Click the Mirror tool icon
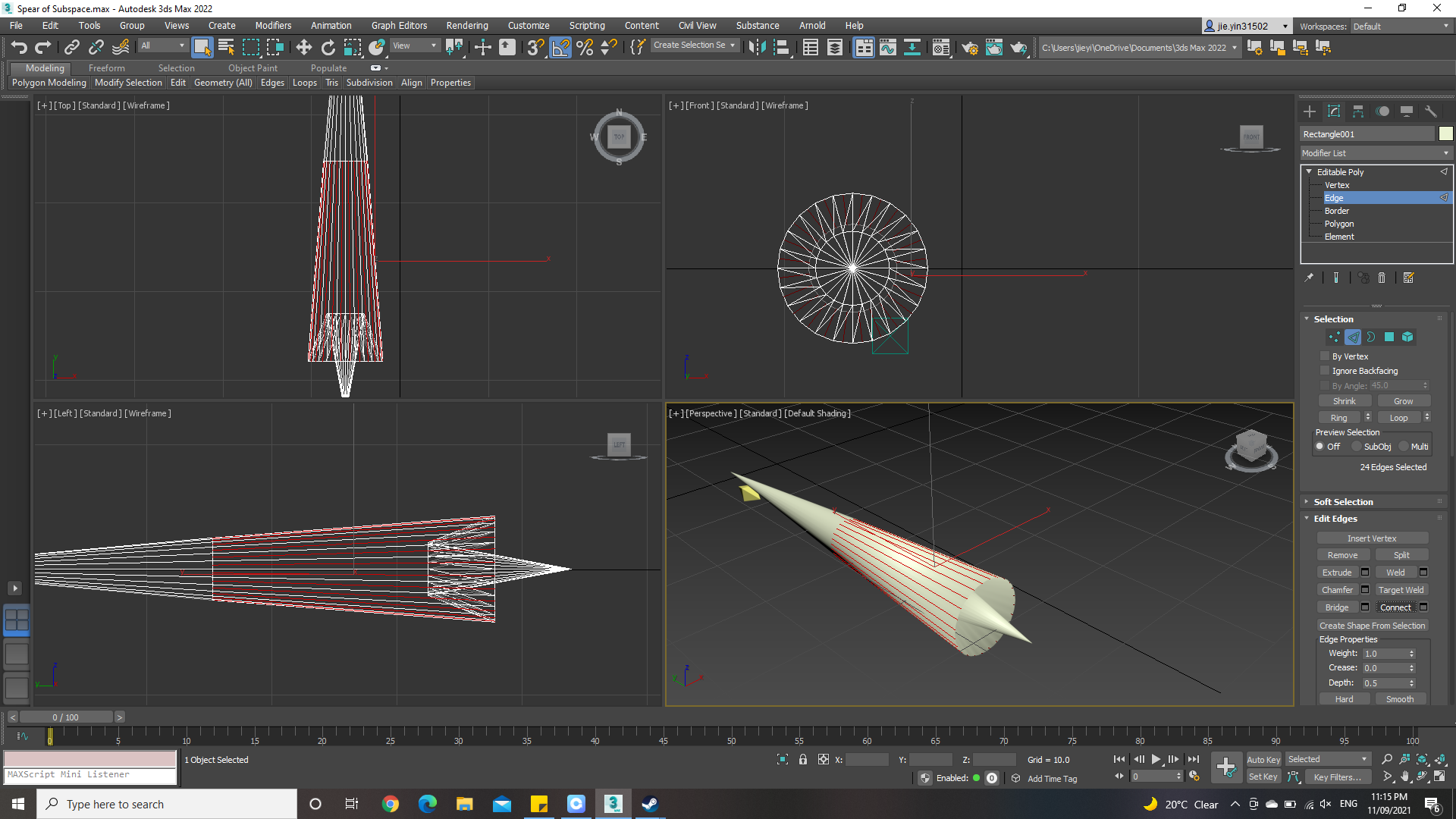Image resolution: width=1456 pixels, height=819 pixels. [x=756, y=47]
